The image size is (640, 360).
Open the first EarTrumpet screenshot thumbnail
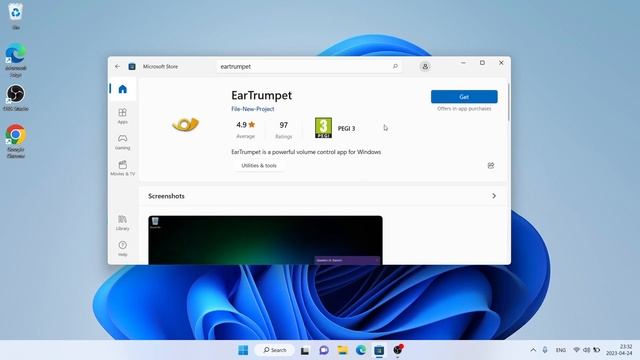tap(265, 240)
